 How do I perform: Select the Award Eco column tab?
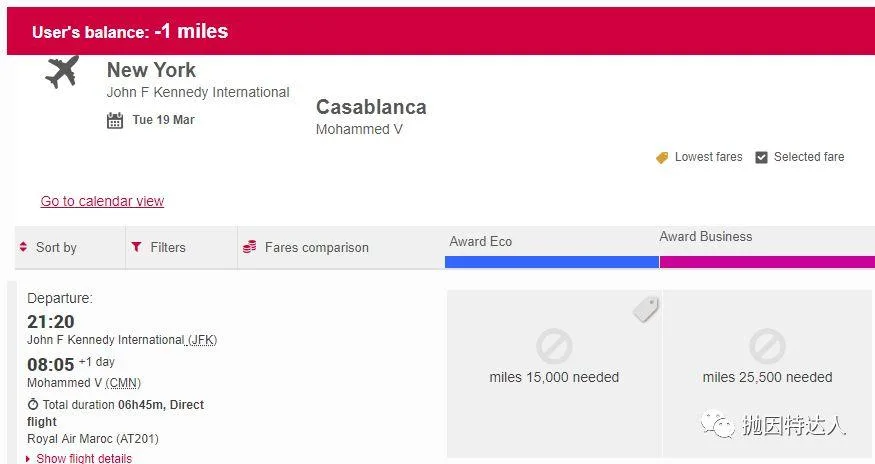point(481,241)
